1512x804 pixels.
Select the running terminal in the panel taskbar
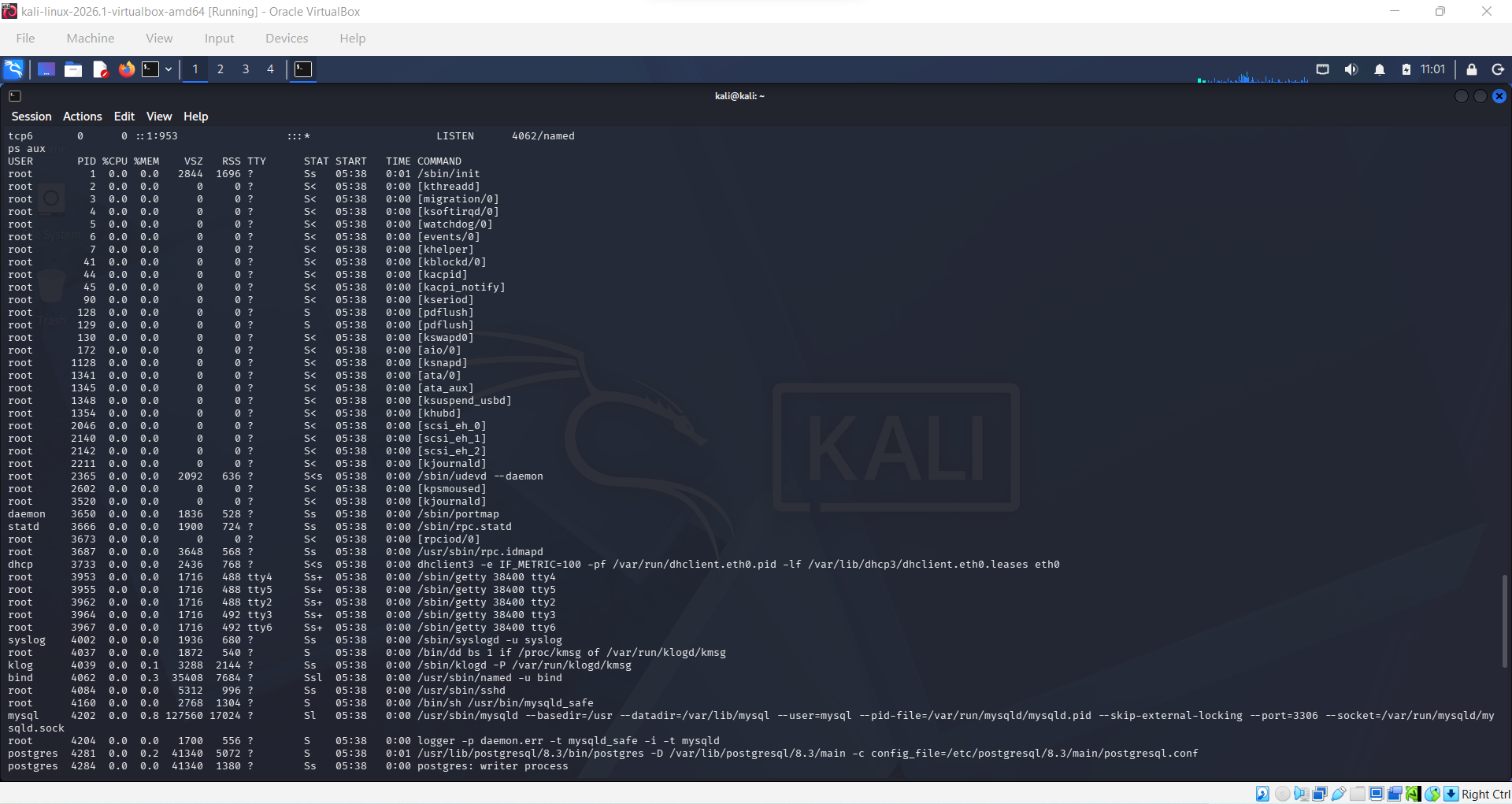point(303,69)
